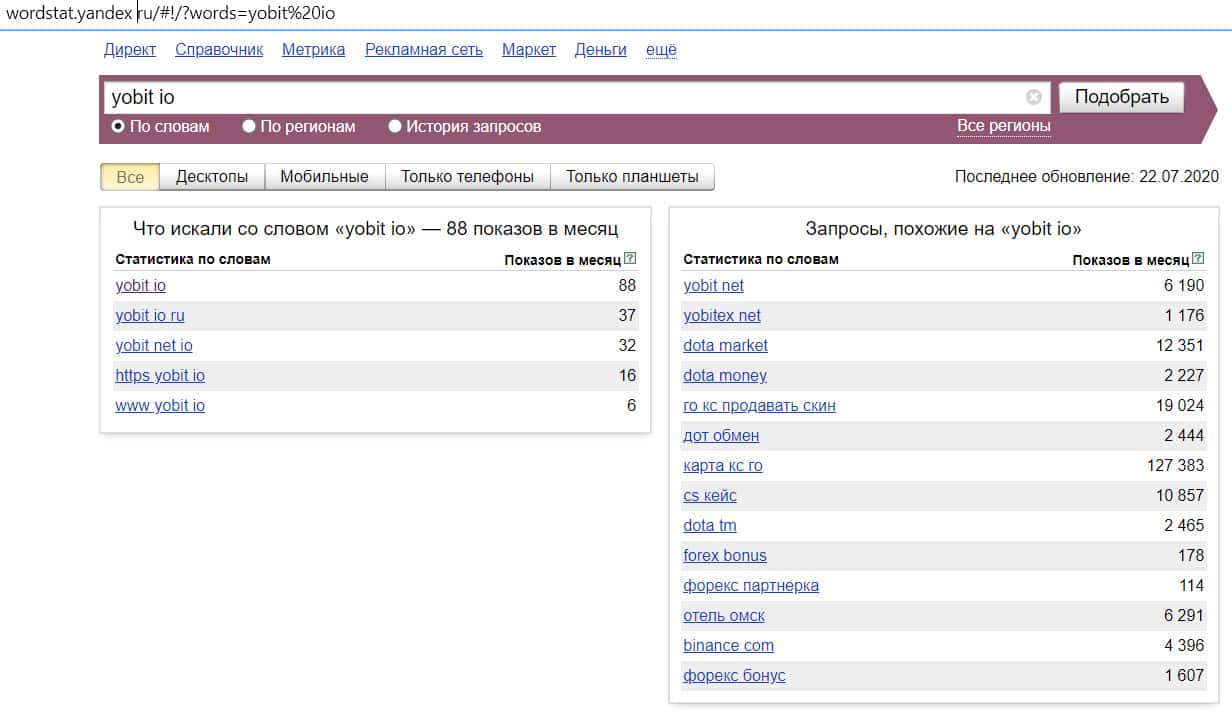
Task: Select the 'Только планшеты' tab
Action: [x=632, y=177]
